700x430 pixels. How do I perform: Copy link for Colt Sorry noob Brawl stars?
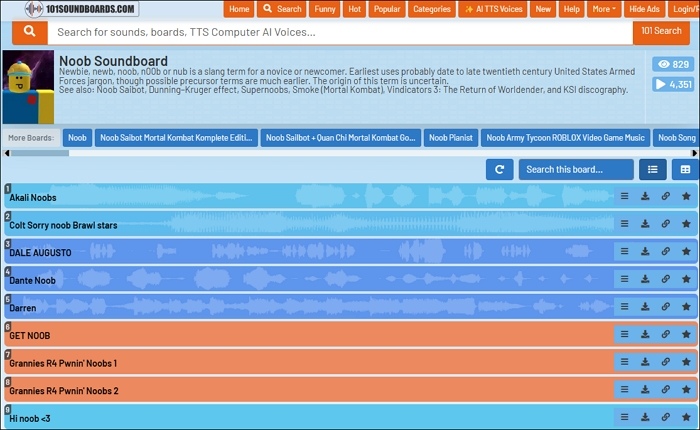(666, 224)
